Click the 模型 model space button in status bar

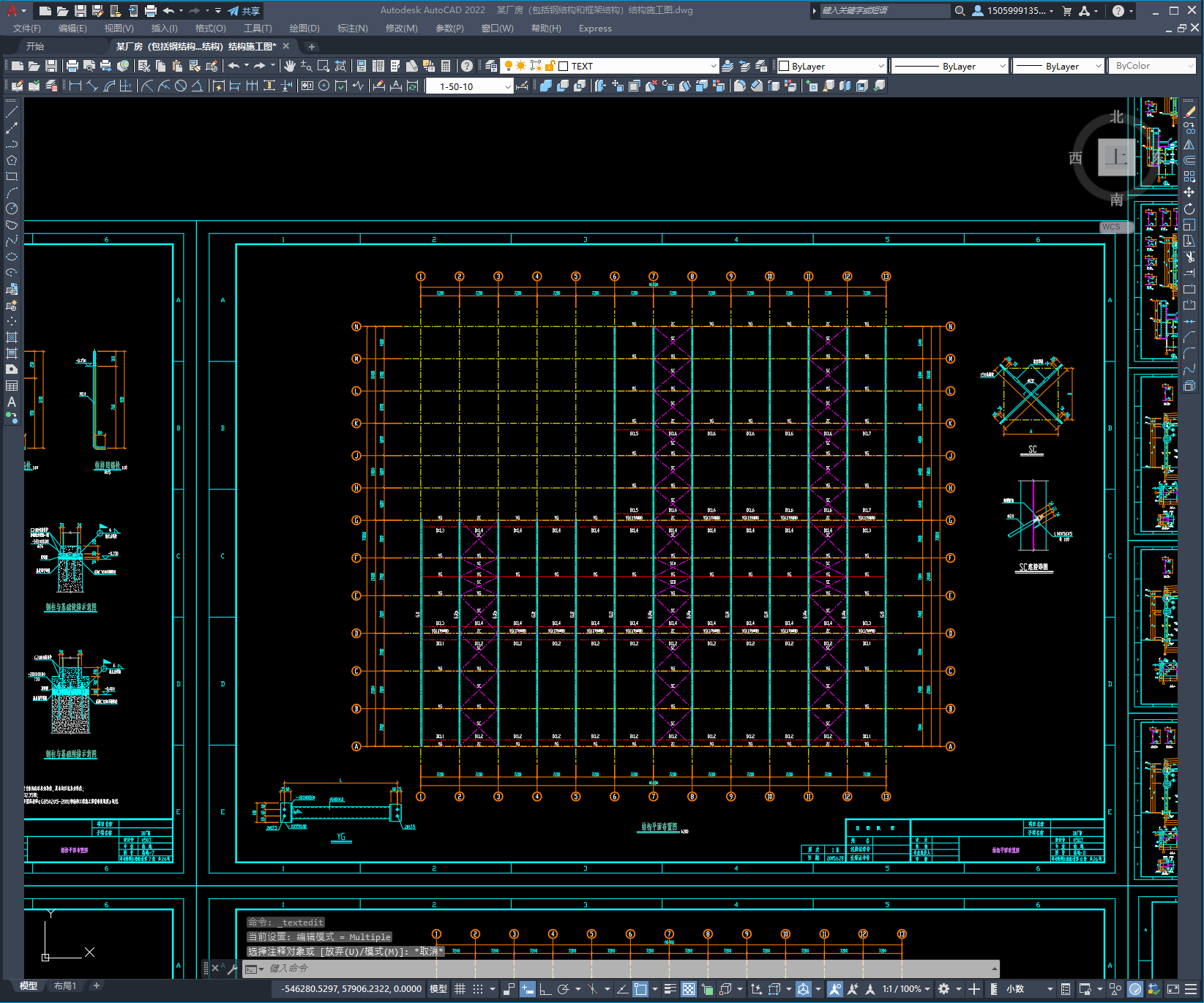[x=438, y=988]
